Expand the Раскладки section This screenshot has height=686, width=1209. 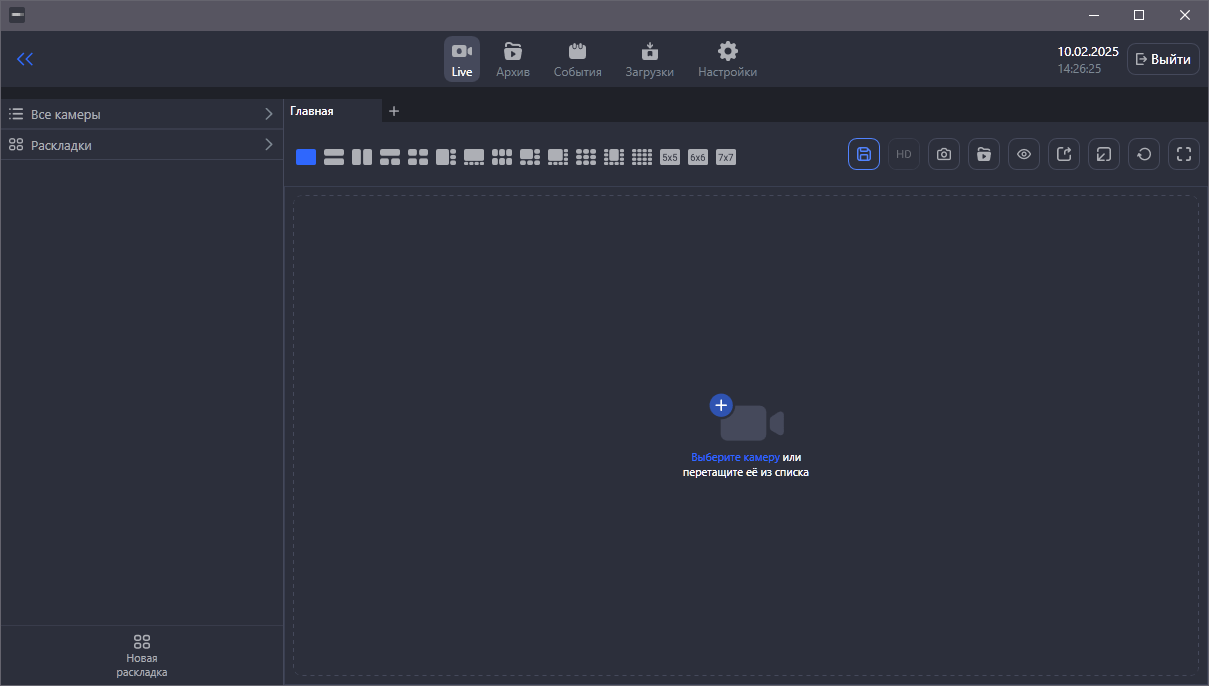click(x=142, y=145)
